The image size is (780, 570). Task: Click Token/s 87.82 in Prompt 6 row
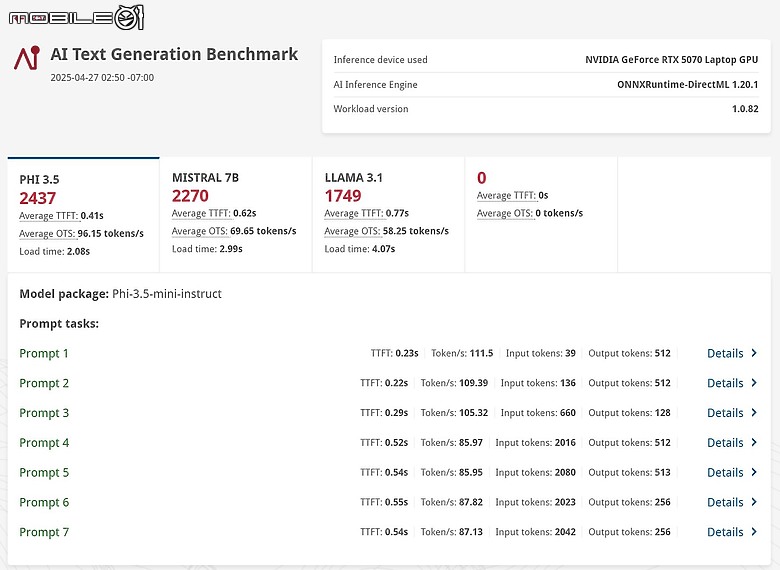point(452,502)
